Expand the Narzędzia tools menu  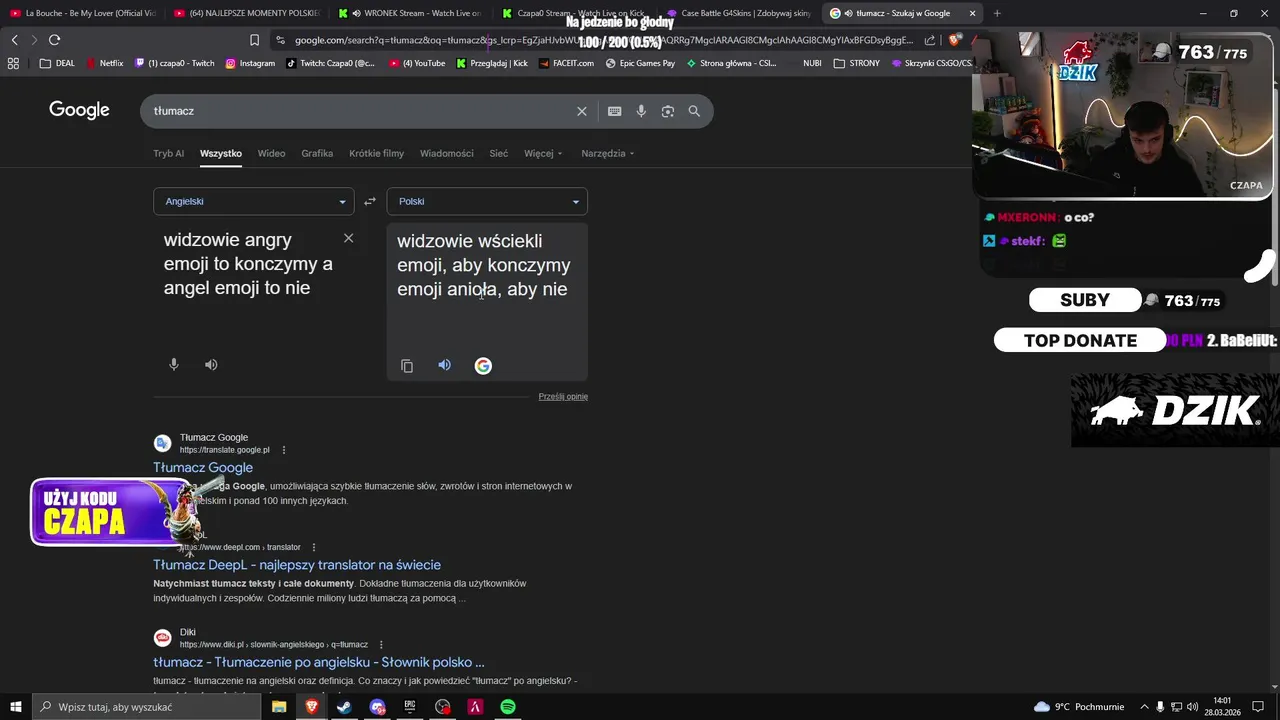(608, 153)
